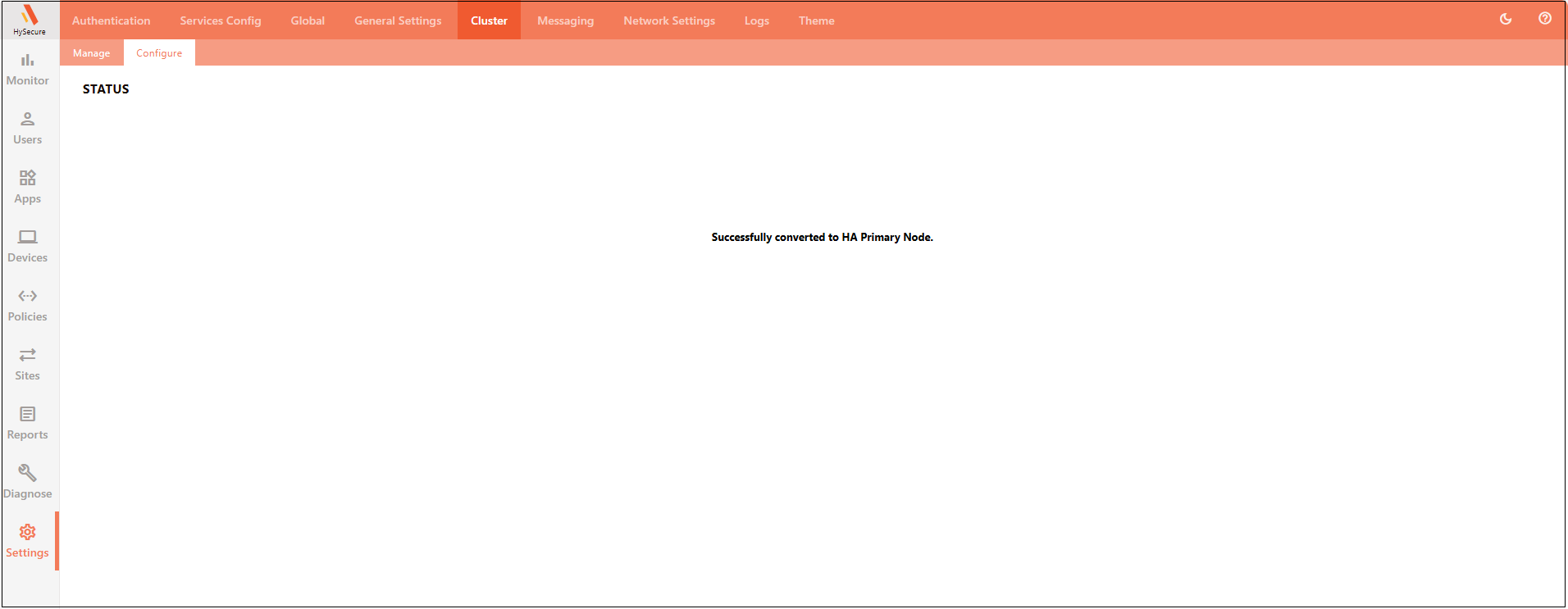This screenshot has height=609, width=1568.
Task: Open the Theme tab
Action: 816,20
